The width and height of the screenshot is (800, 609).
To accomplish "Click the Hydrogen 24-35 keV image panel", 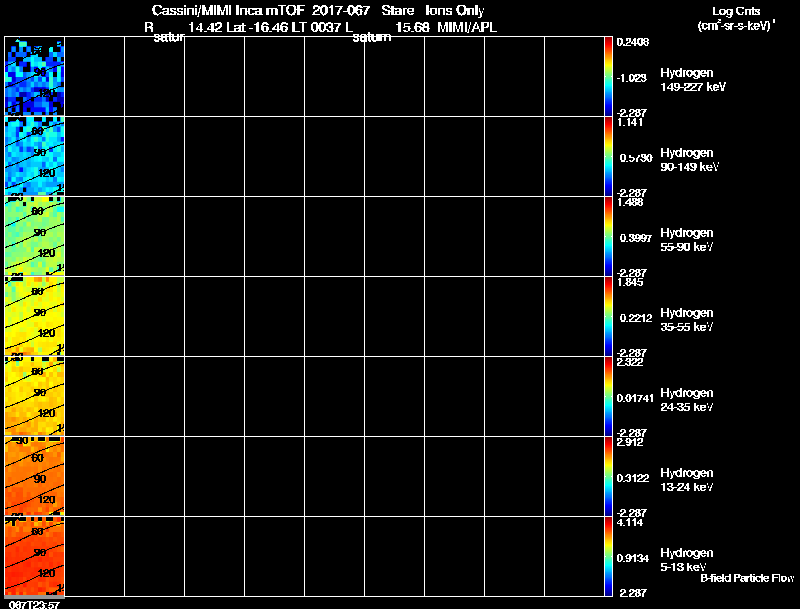I will coord(35,396).
